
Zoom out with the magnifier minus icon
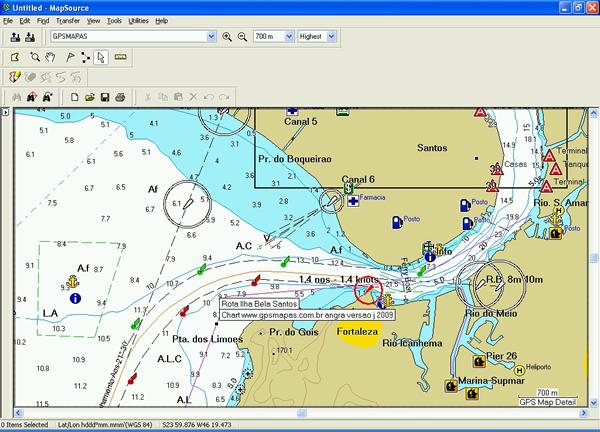point(241,37)
